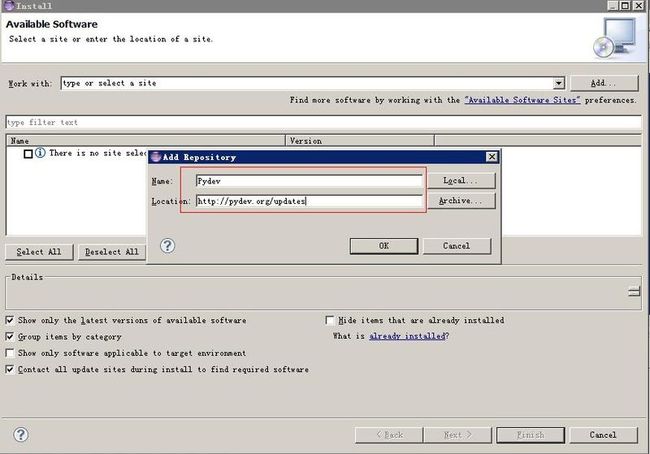Click the Finish button

click(531, 435)
